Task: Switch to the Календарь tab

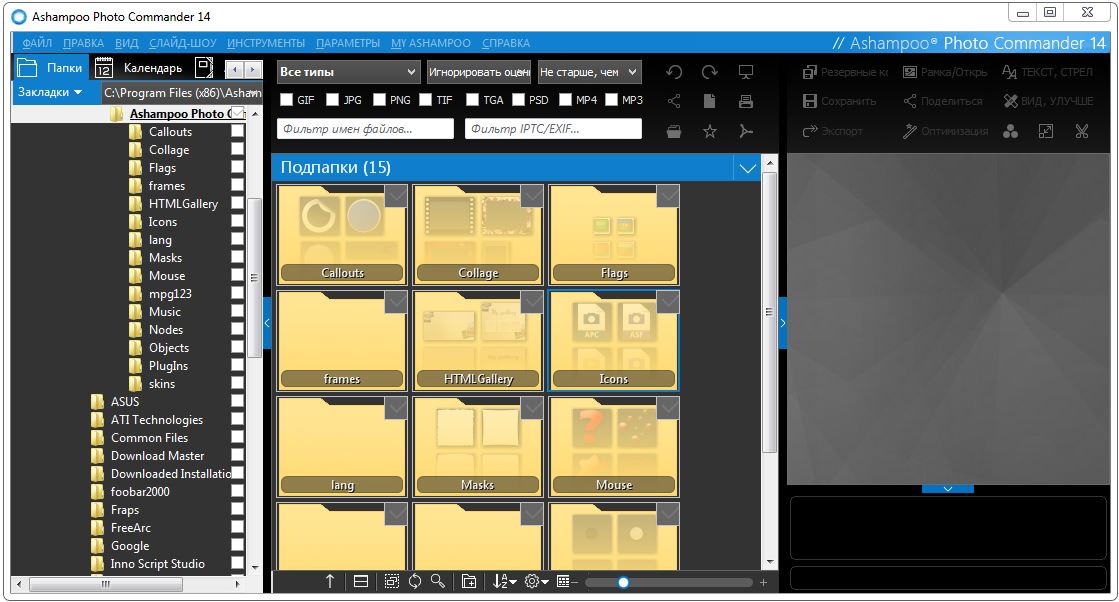Action: pyautogui.click(x=139, y=68)
